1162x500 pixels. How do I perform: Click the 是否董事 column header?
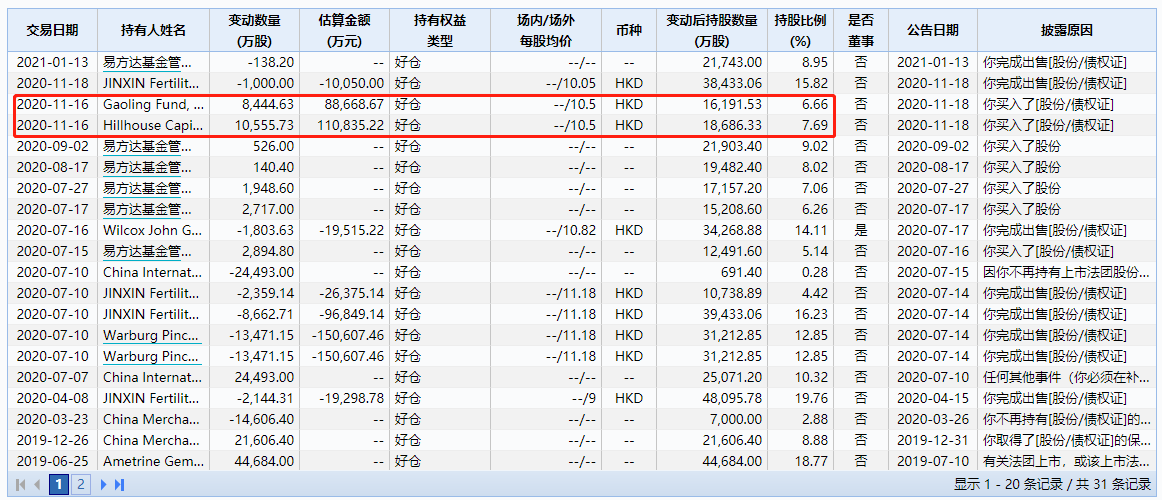pyautogui.click(x=860, y=30)
